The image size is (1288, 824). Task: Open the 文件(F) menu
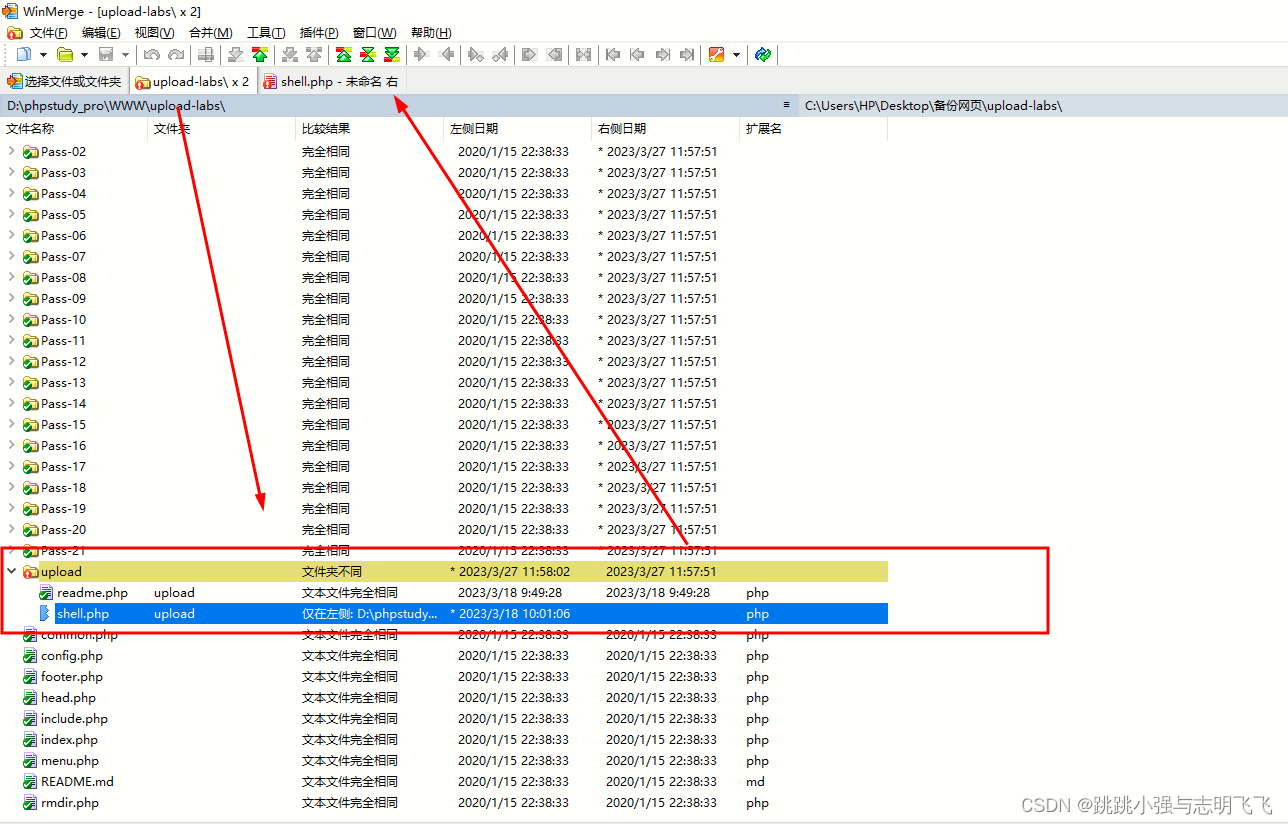point(48,33)
